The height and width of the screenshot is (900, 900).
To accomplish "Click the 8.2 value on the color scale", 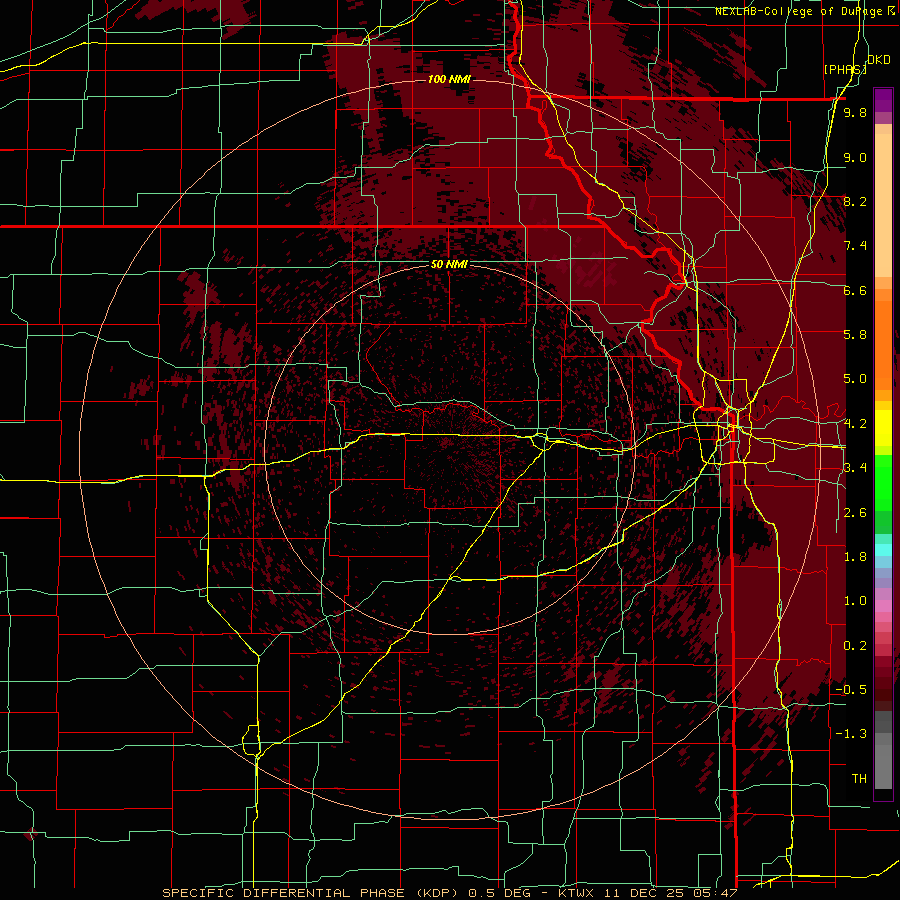I will pyautogui.click(x=855, y=201).
